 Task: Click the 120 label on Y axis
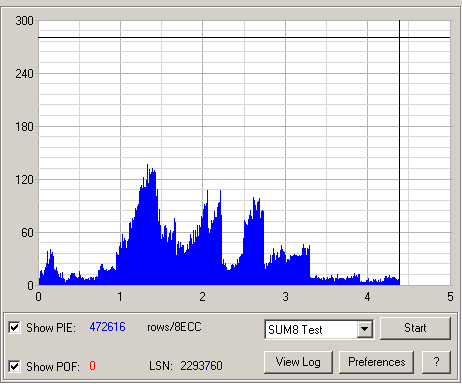[x=24, y=180]
